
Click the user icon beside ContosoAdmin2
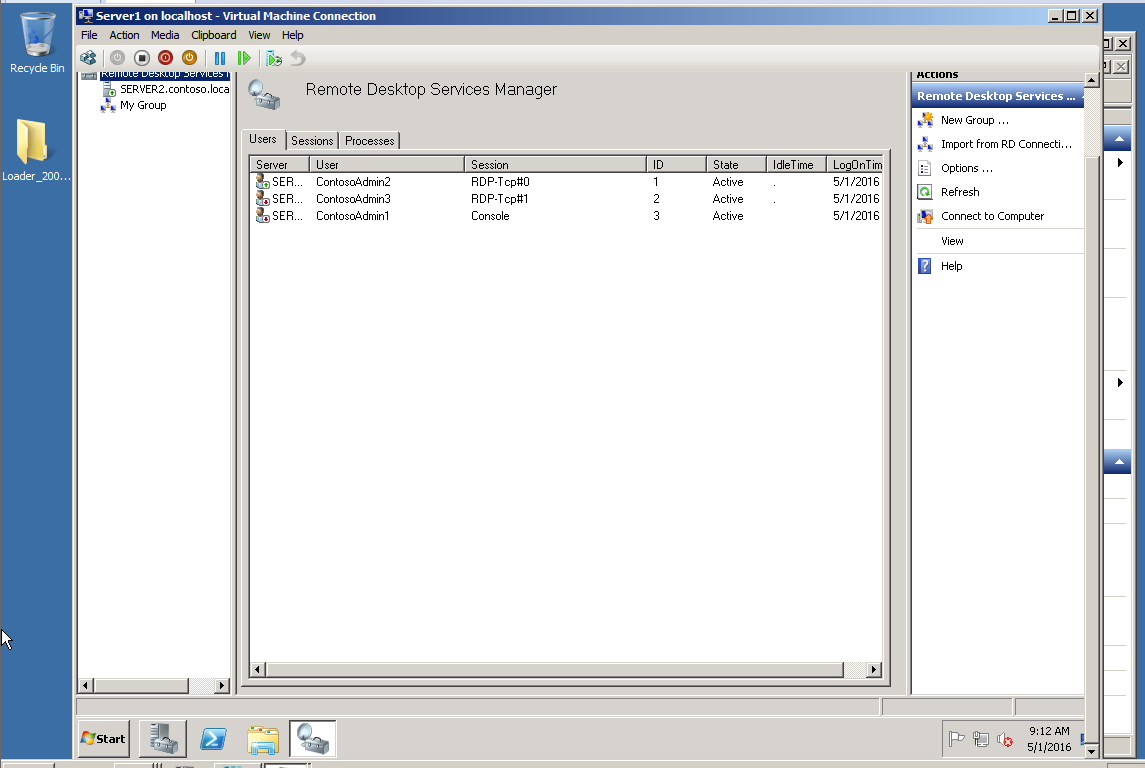[262, 182]
